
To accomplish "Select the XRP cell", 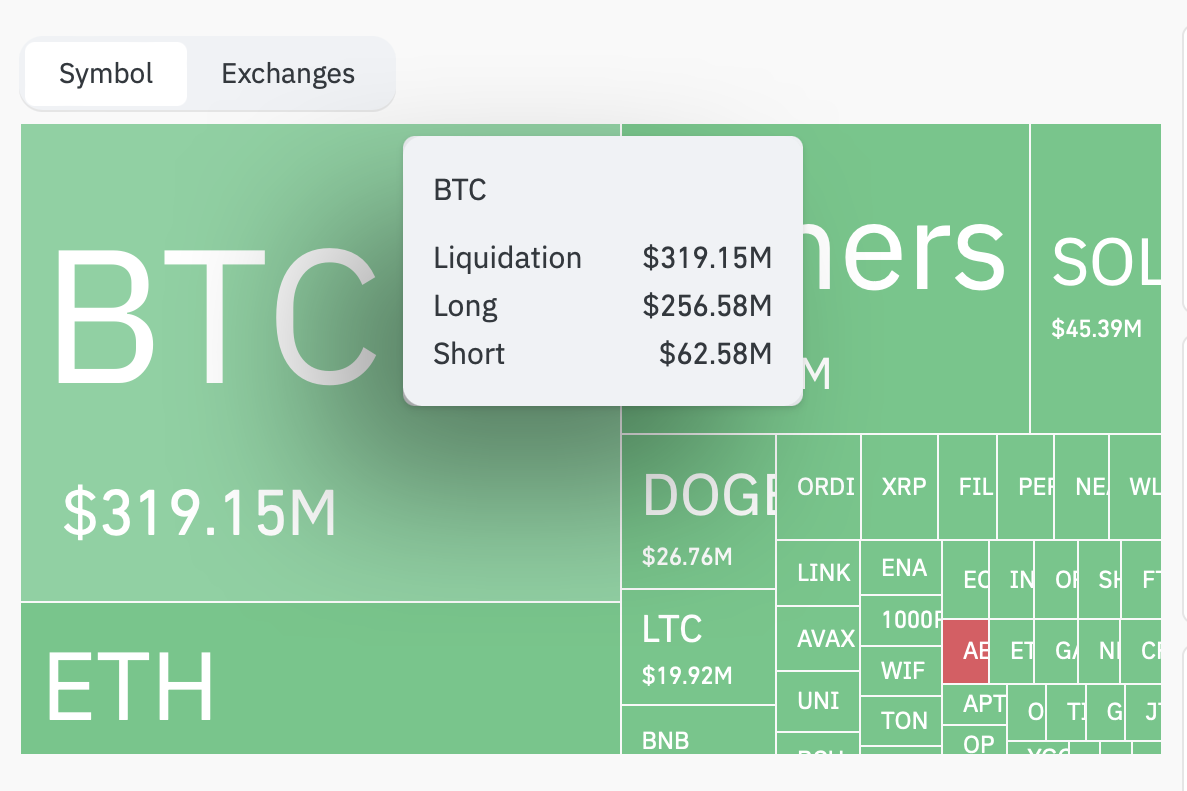I will coord(899,487).
